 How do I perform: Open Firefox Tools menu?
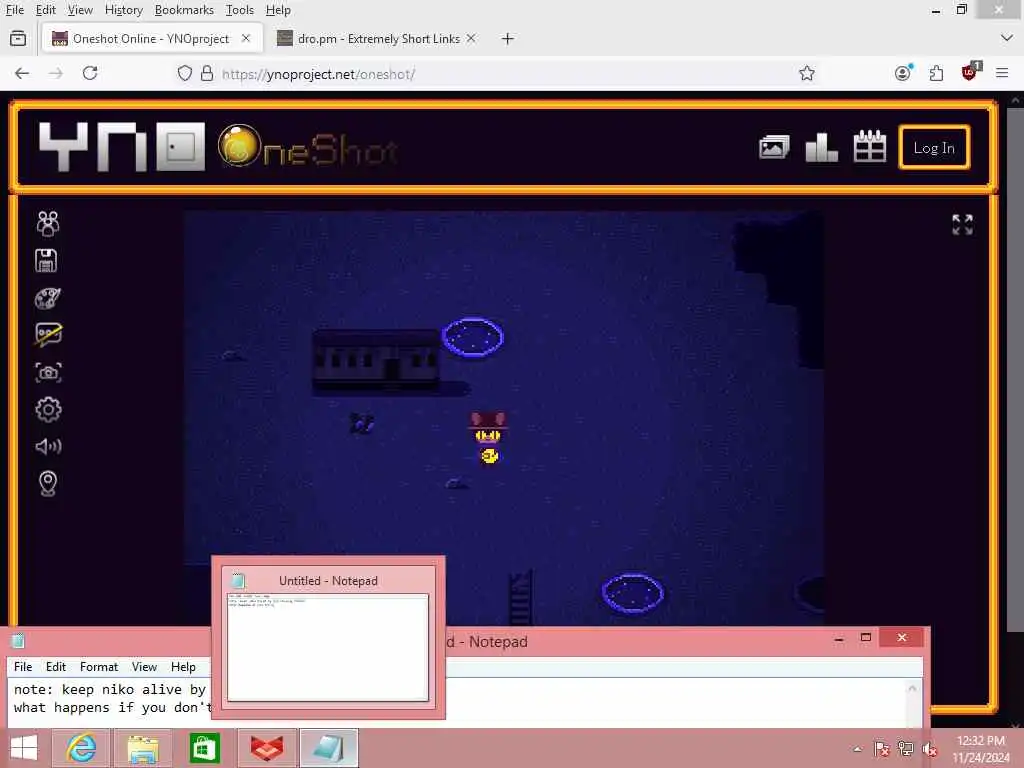tap(240, 10)
